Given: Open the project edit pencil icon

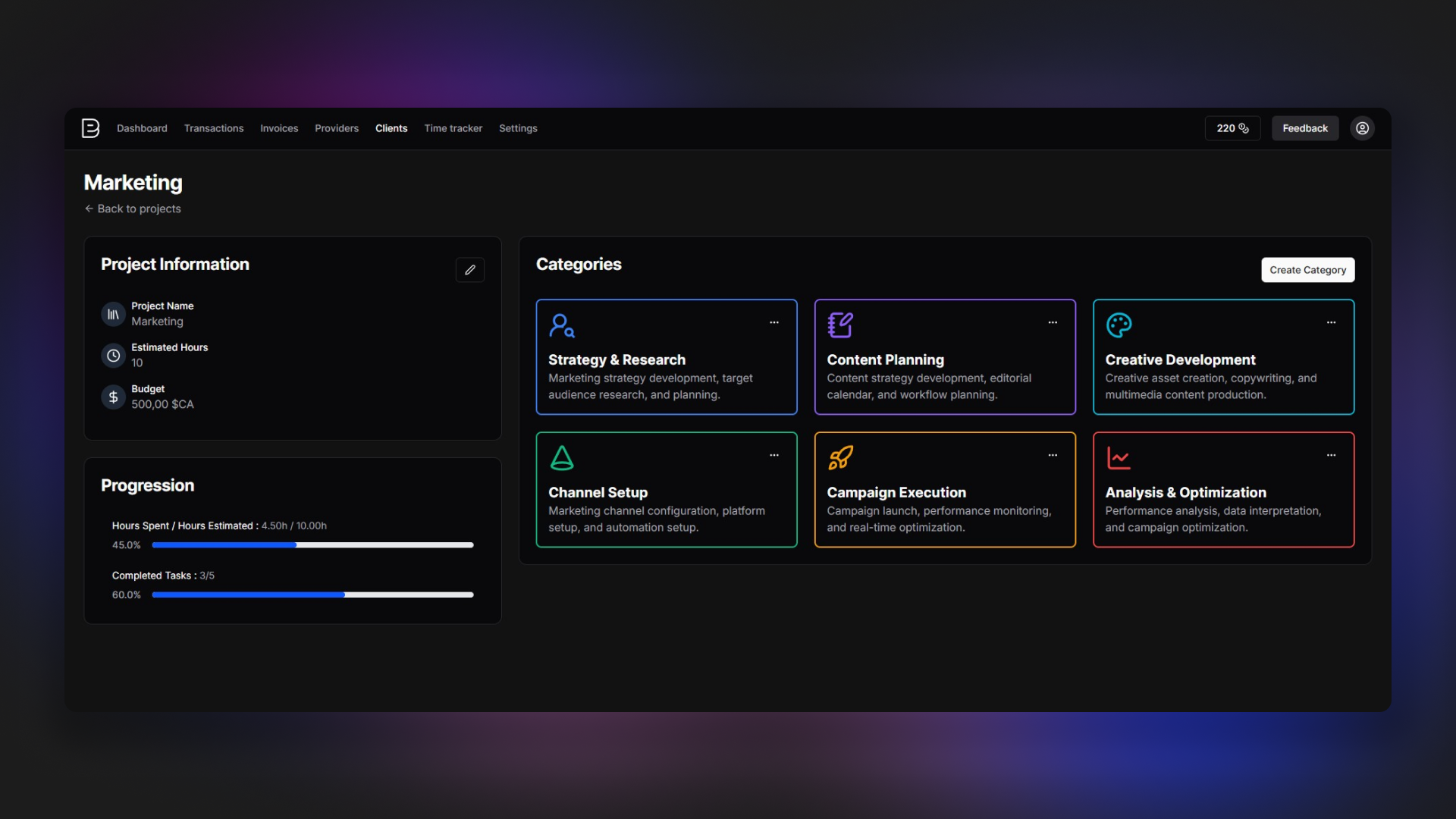Looking at the screenshot, I should pyautogui.click(x=469, y=269).
